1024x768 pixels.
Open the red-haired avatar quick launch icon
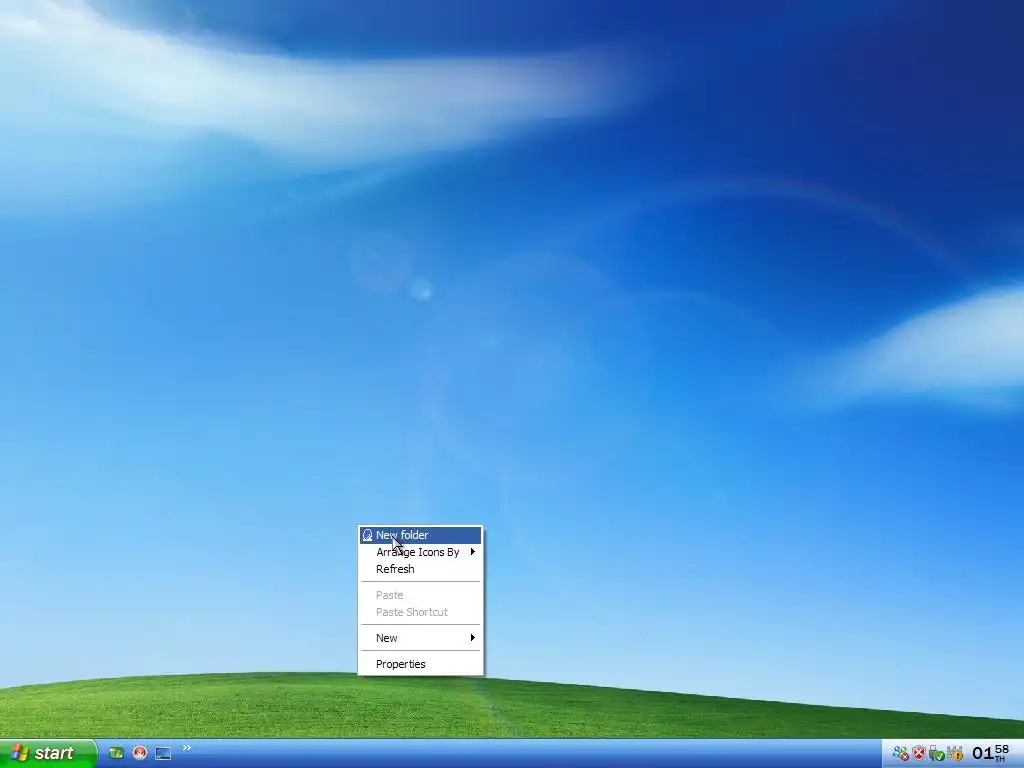click(140, 753)
